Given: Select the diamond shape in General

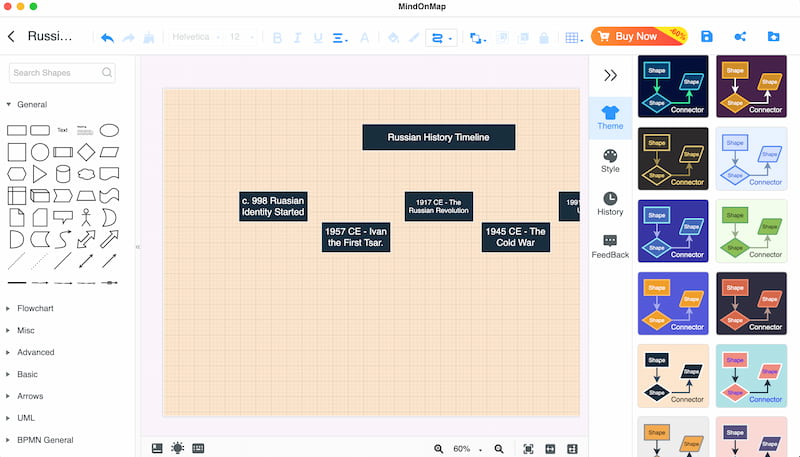Looking at the screenshot, I should click(86, 152).
